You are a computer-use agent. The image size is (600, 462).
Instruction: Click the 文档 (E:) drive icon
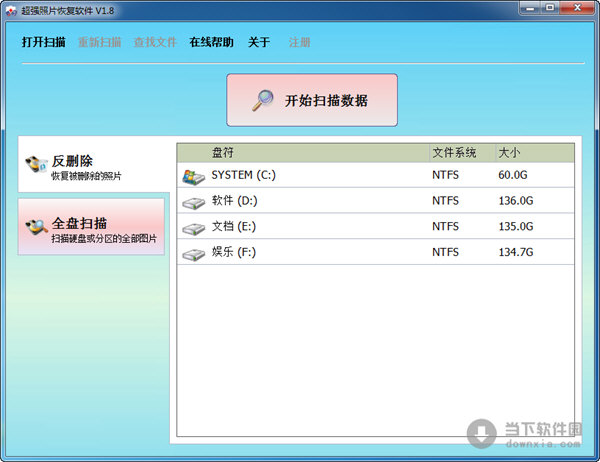[x=193, y=228]
